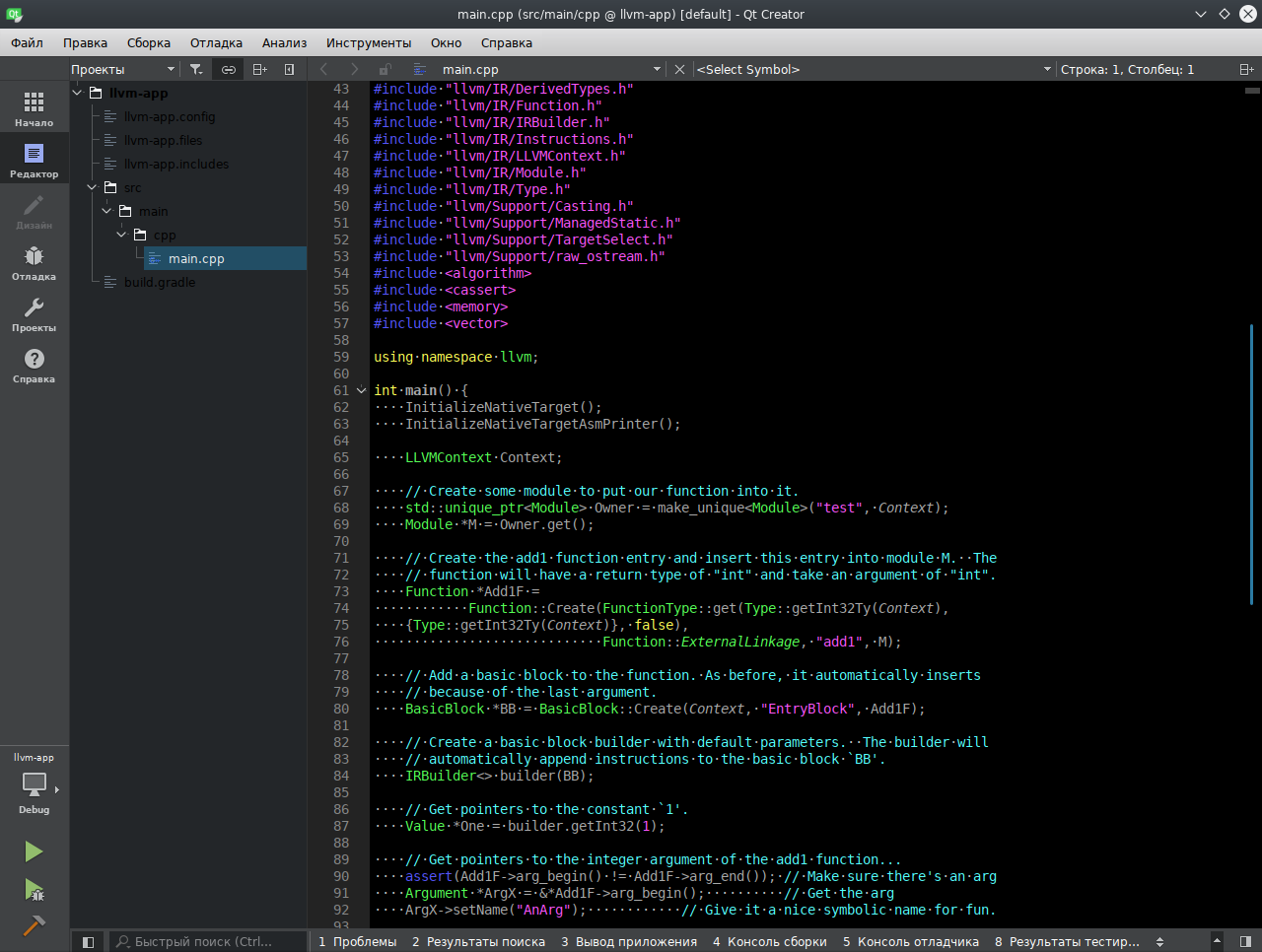
Task: Open the <Select Symbol> dropdown
Action: pos(870,69)
